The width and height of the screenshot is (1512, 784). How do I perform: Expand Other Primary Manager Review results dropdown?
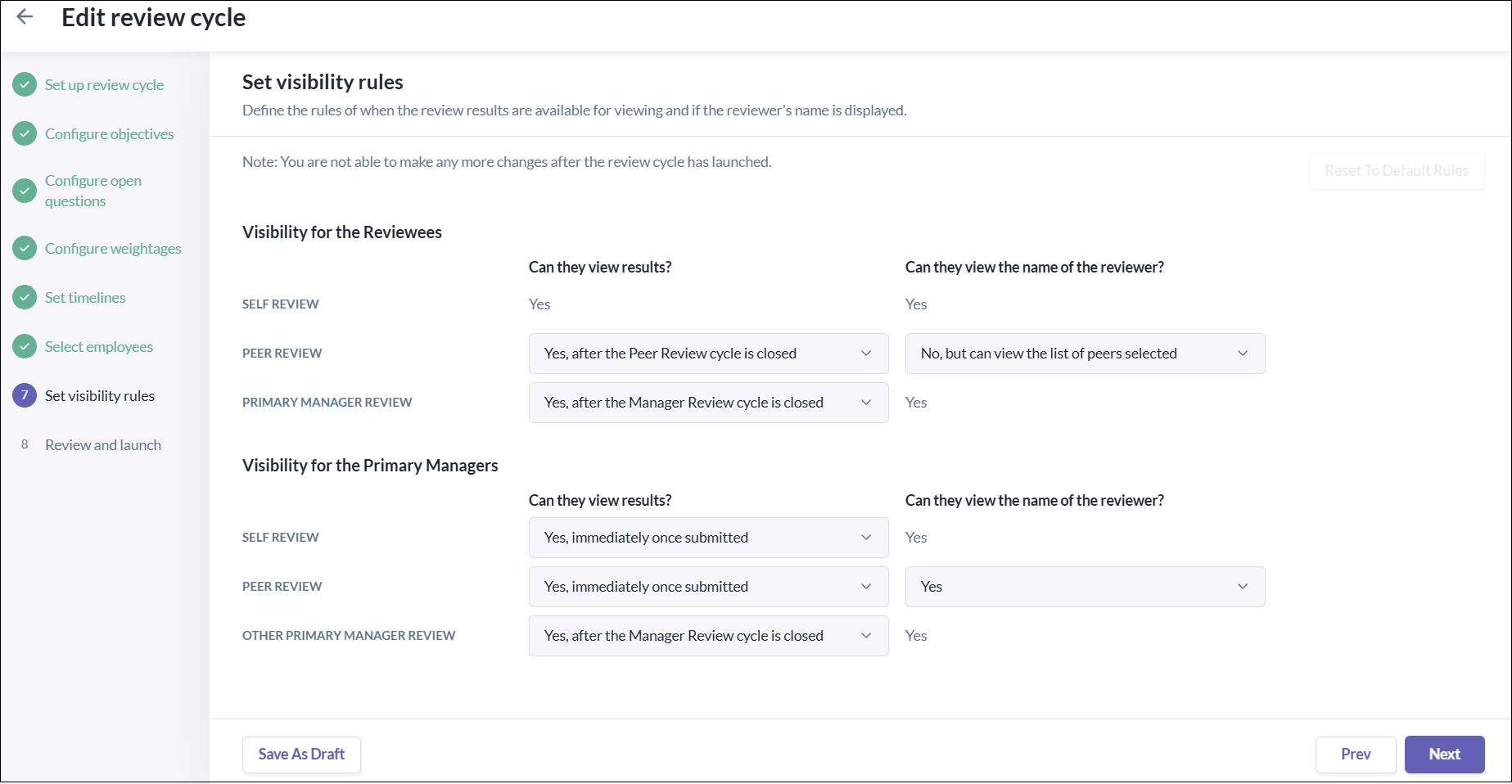tap(708, 636)
